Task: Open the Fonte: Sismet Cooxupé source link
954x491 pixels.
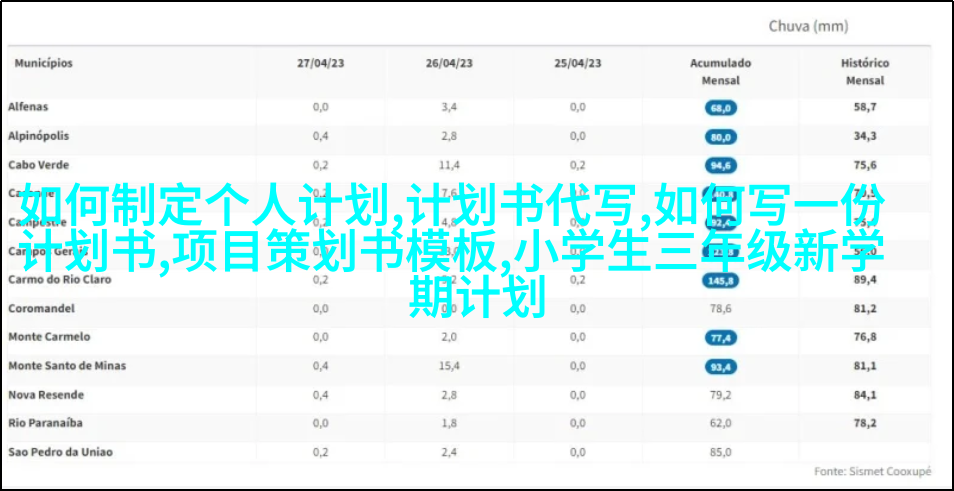Action: pyautogui.click(x=871, y=471)
